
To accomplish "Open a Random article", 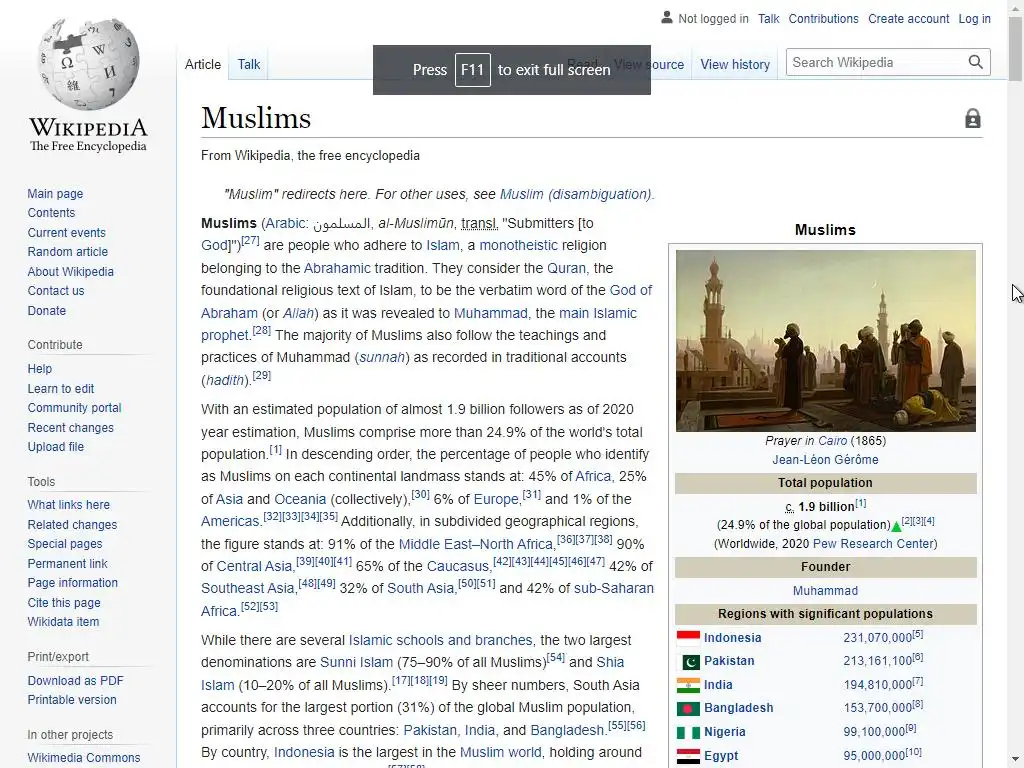I will coord(67,252).
